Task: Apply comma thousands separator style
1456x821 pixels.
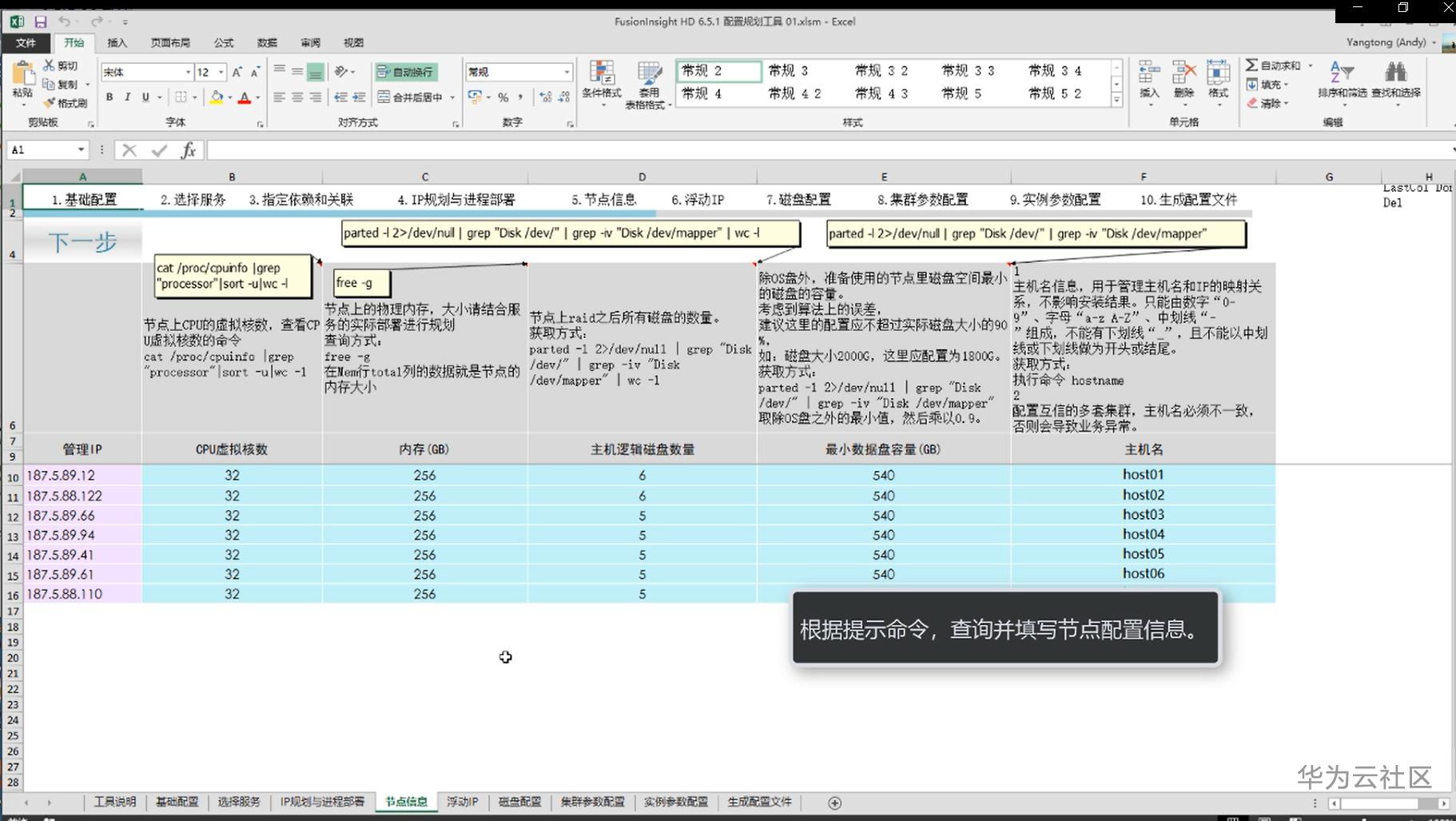Action: point(520,97)
